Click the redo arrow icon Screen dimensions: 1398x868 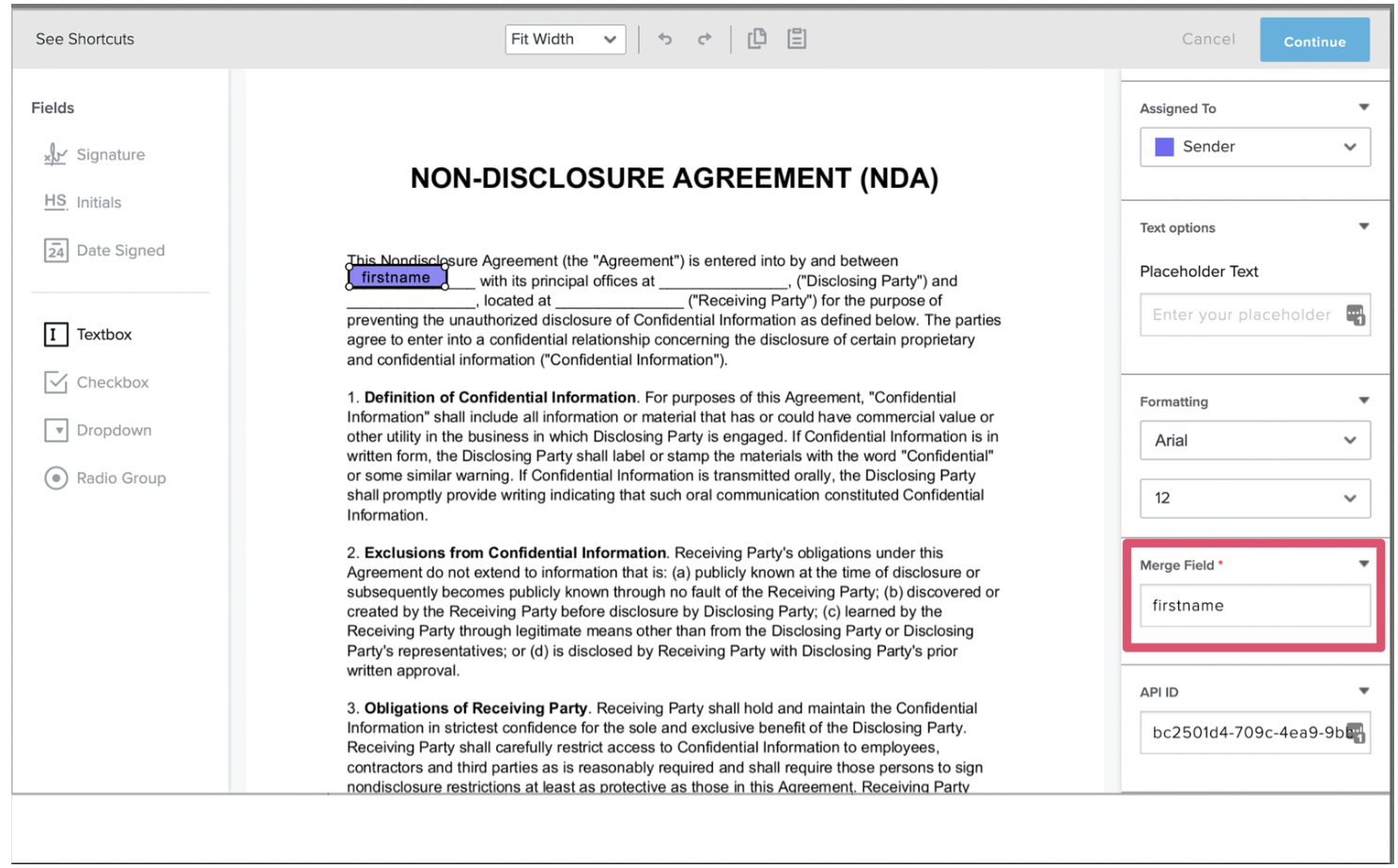pyautogui.click(x=704, y=39)
